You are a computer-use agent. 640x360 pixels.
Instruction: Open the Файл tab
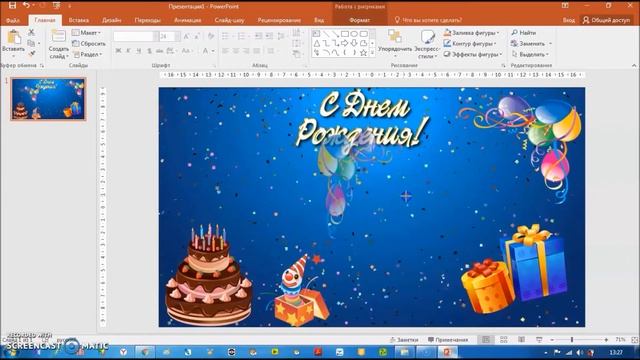pyautogui.click(x=13, y=20)
